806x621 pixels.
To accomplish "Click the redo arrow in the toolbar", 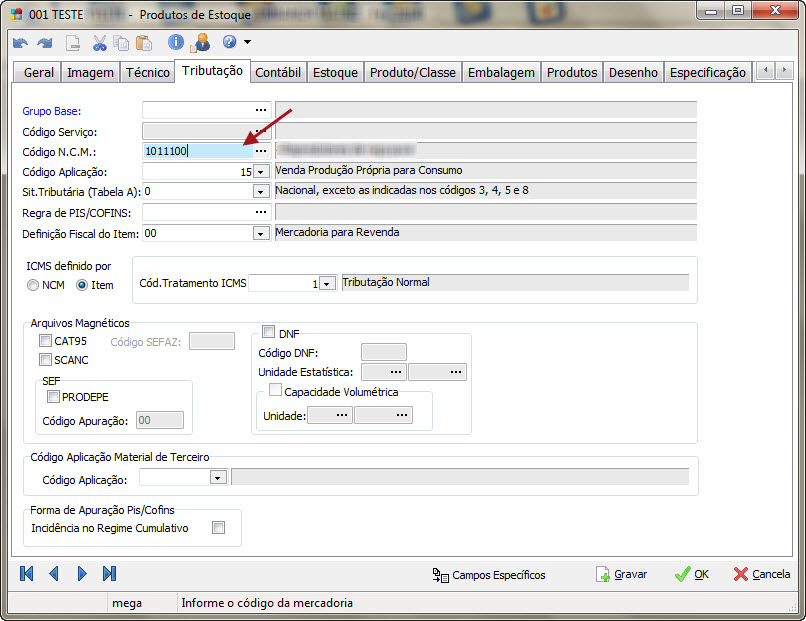I will point(44,43).
